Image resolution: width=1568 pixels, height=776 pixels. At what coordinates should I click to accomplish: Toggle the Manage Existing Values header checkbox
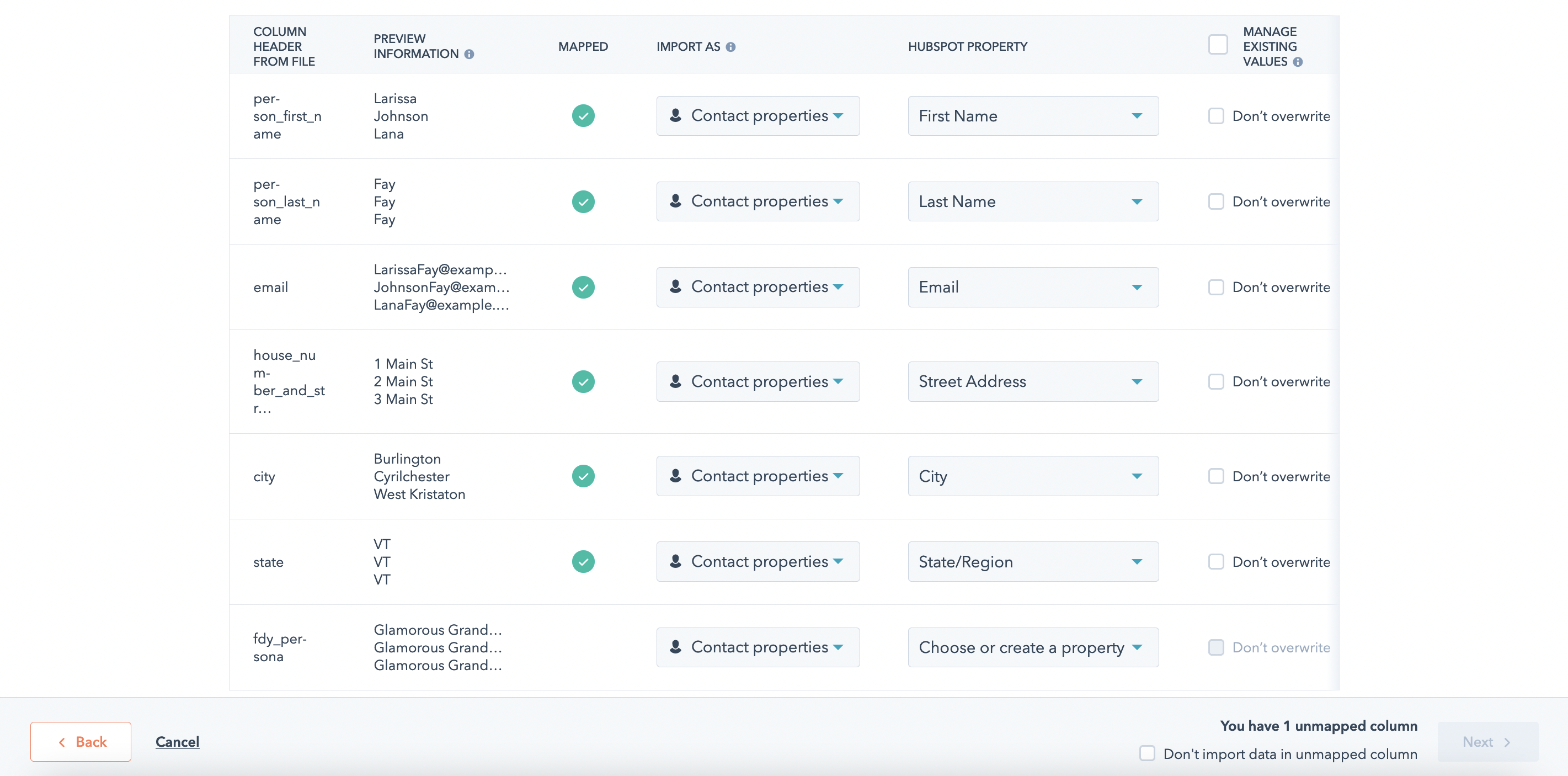coord(1218,45)
